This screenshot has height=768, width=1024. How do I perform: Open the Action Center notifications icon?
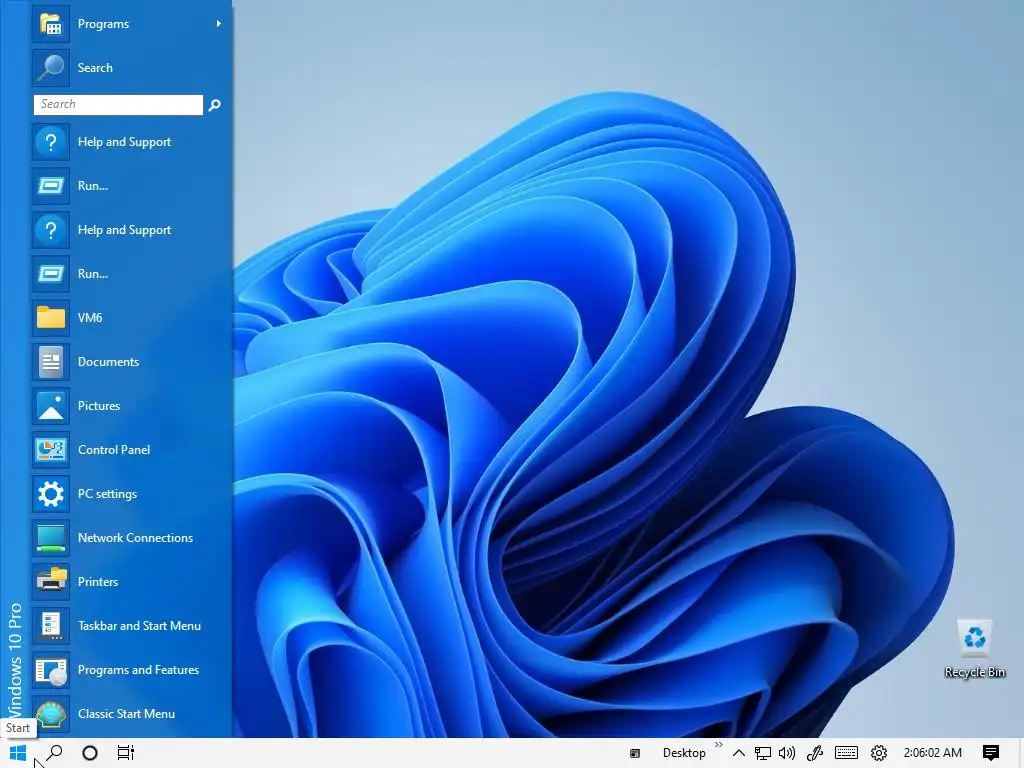(x=991, y=753)
